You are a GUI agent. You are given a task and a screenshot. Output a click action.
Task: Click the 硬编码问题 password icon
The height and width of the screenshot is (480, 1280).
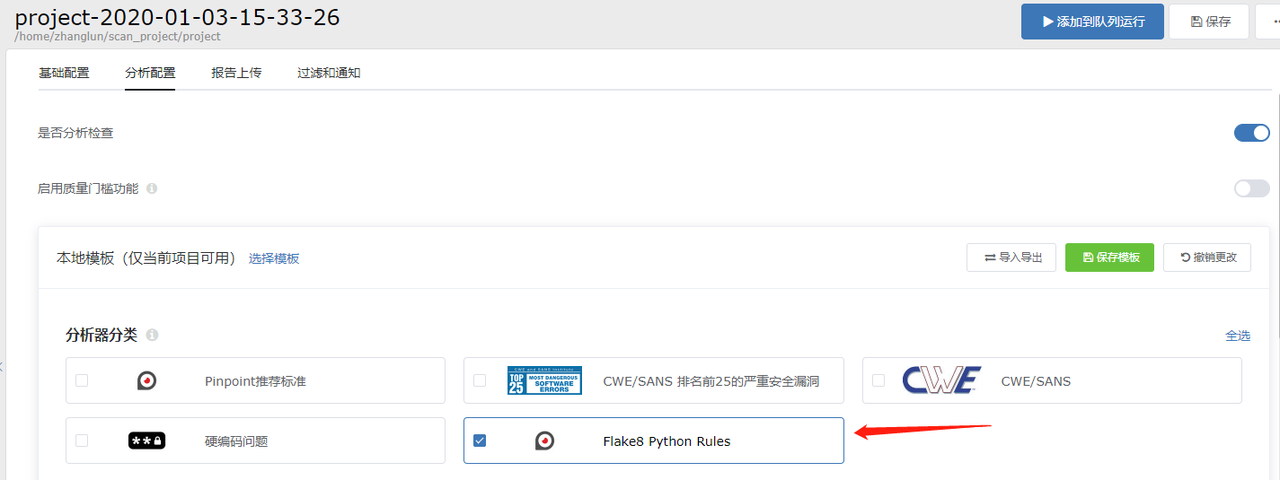(146, 440)
